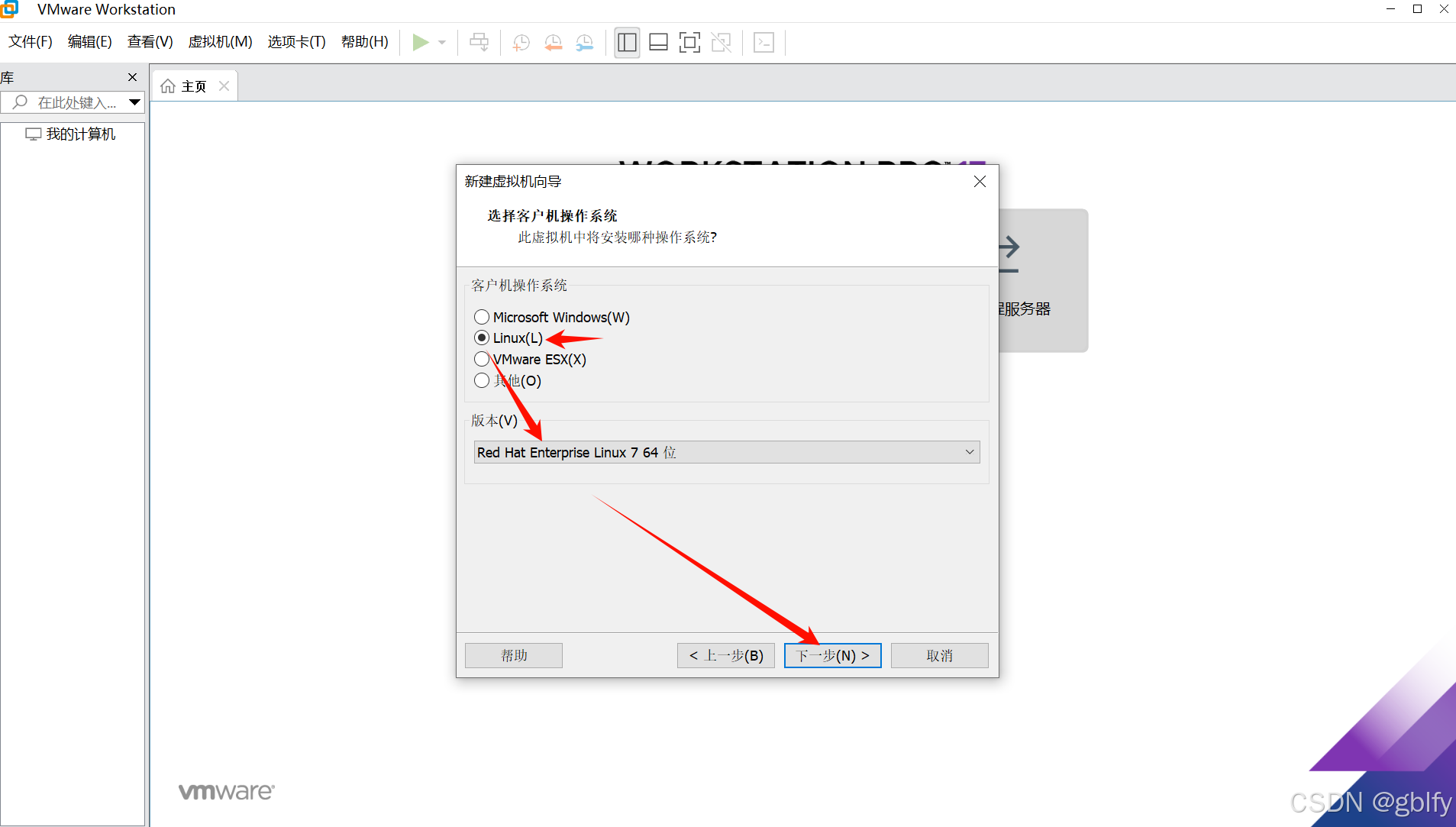Click the search magnifier icon in library
The height and width of the screenshot is (827, 1456).
tap(21, 102)
